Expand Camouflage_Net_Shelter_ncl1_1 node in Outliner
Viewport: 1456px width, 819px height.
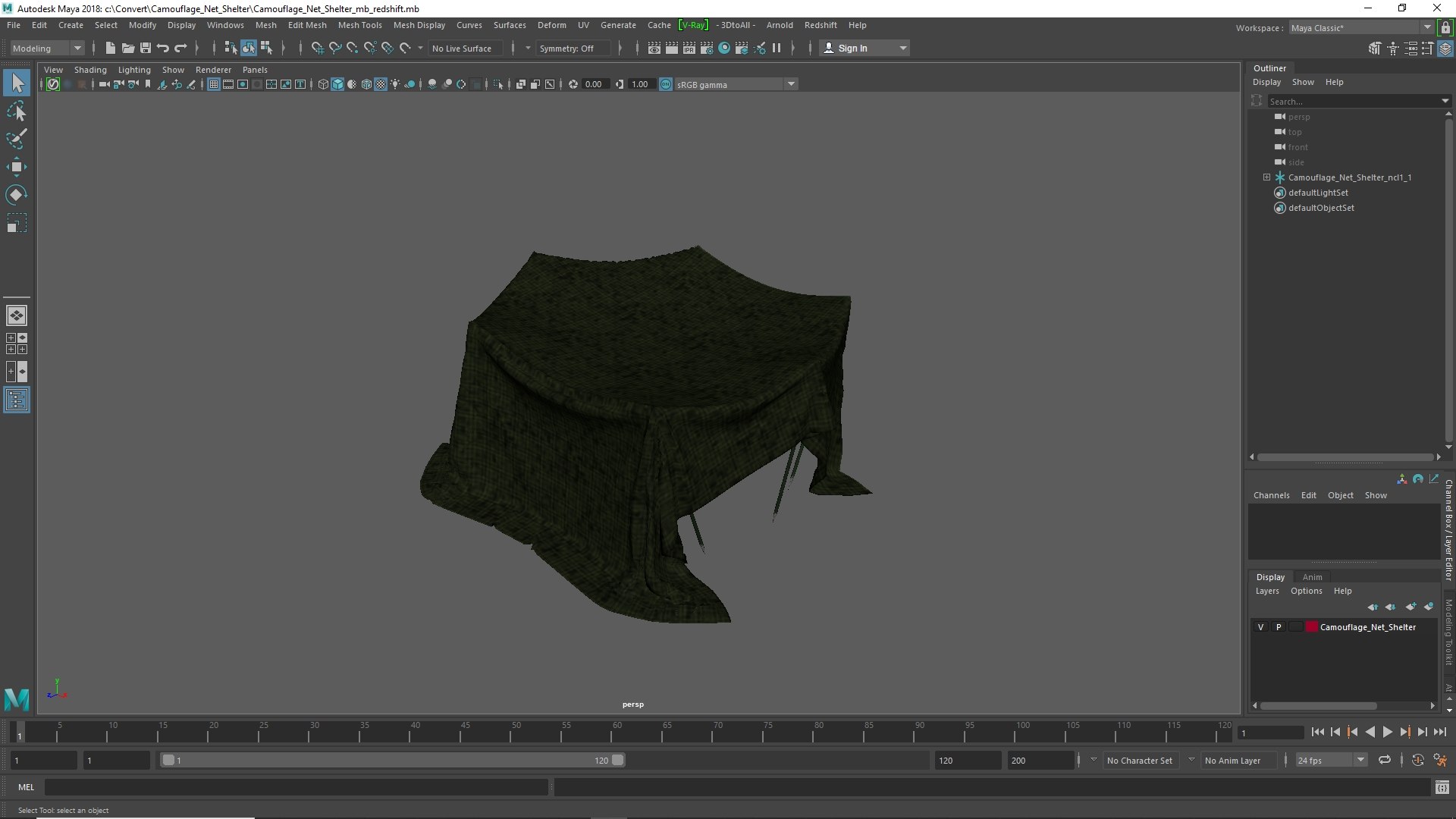(x=1266, y=177)
